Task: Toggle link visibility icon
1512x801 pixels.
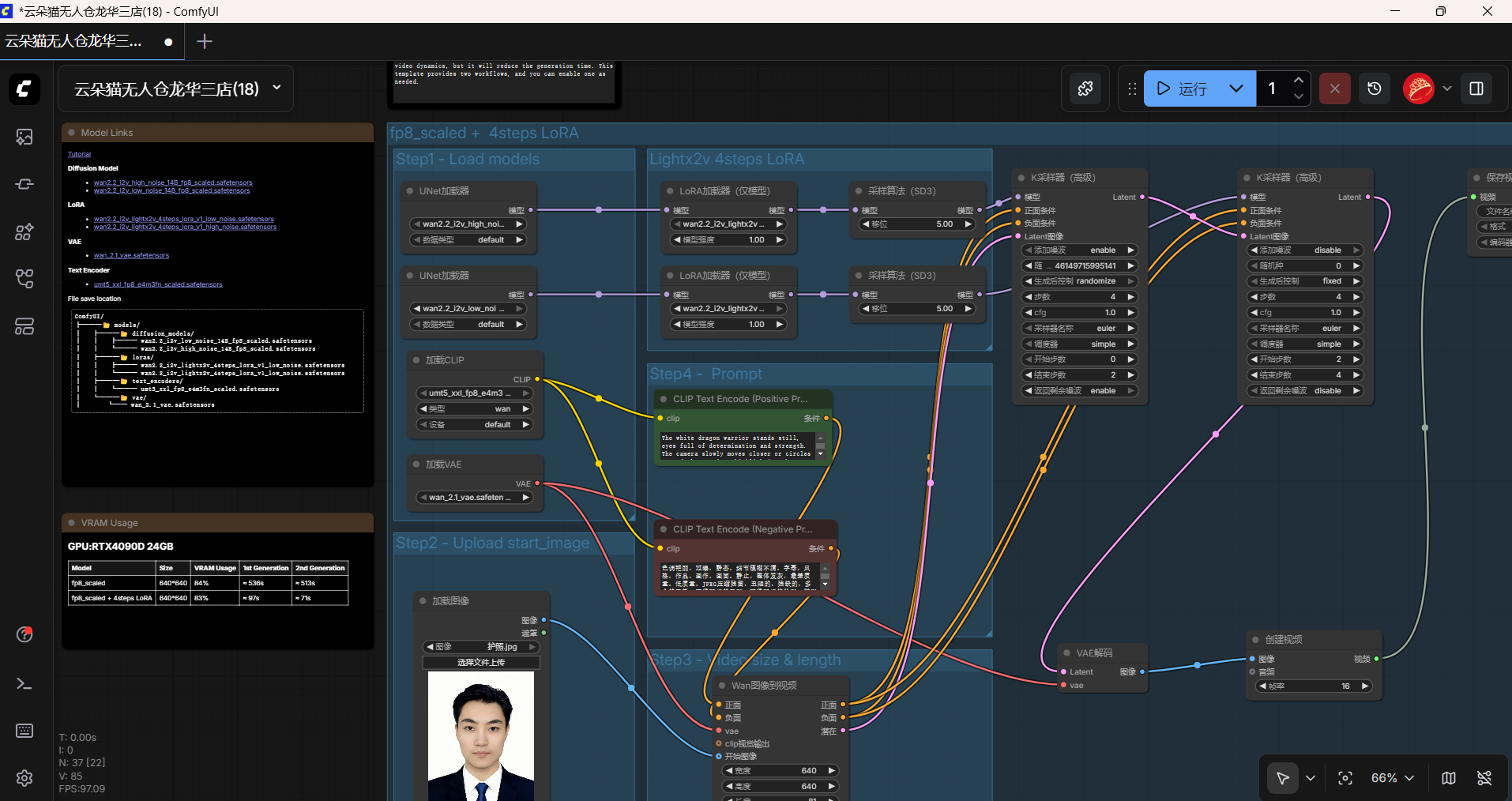Action: tap(1484, 778)
